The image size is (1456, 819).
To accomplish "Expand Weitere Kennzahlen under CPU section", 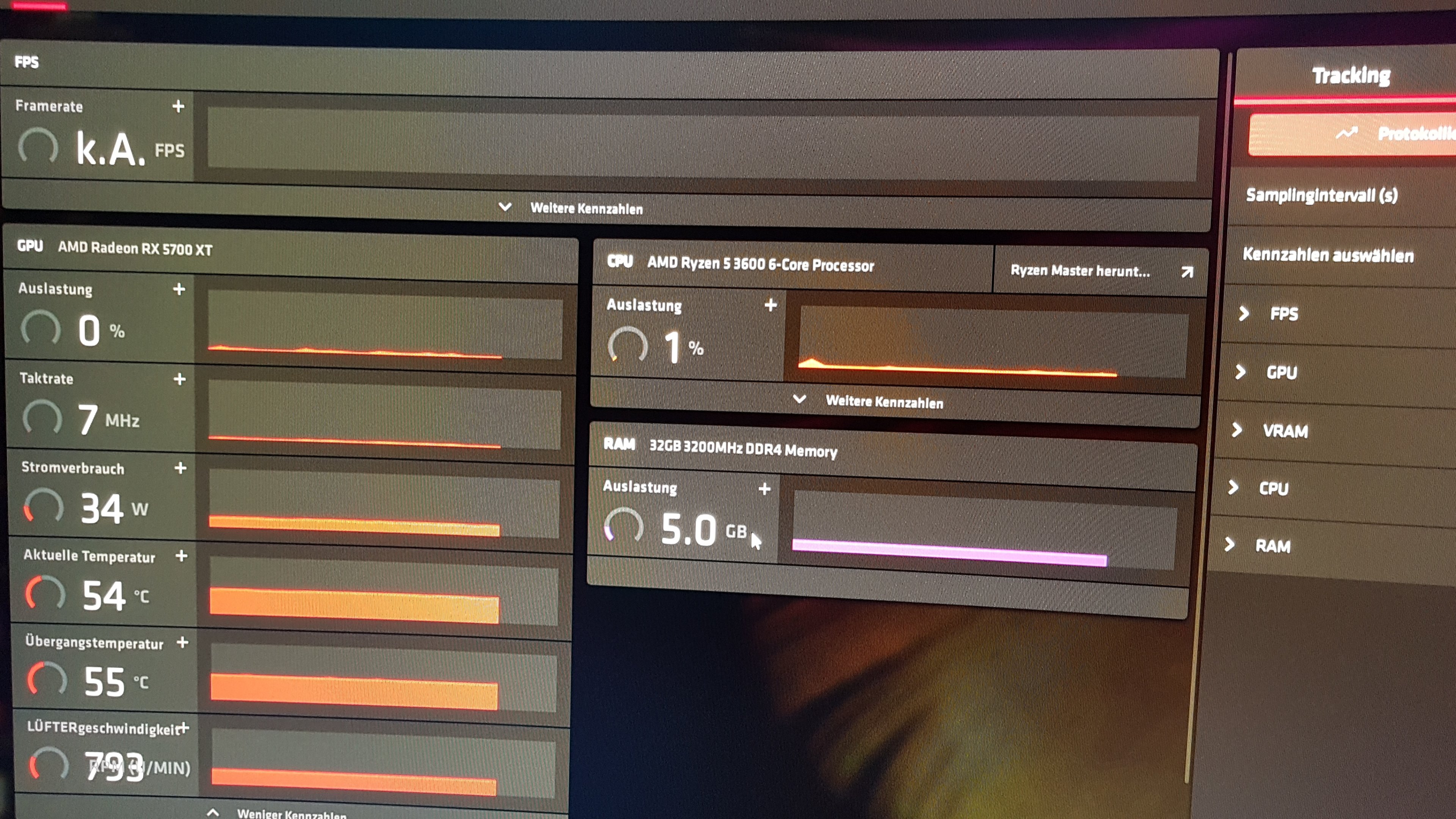I will (869, 401).
